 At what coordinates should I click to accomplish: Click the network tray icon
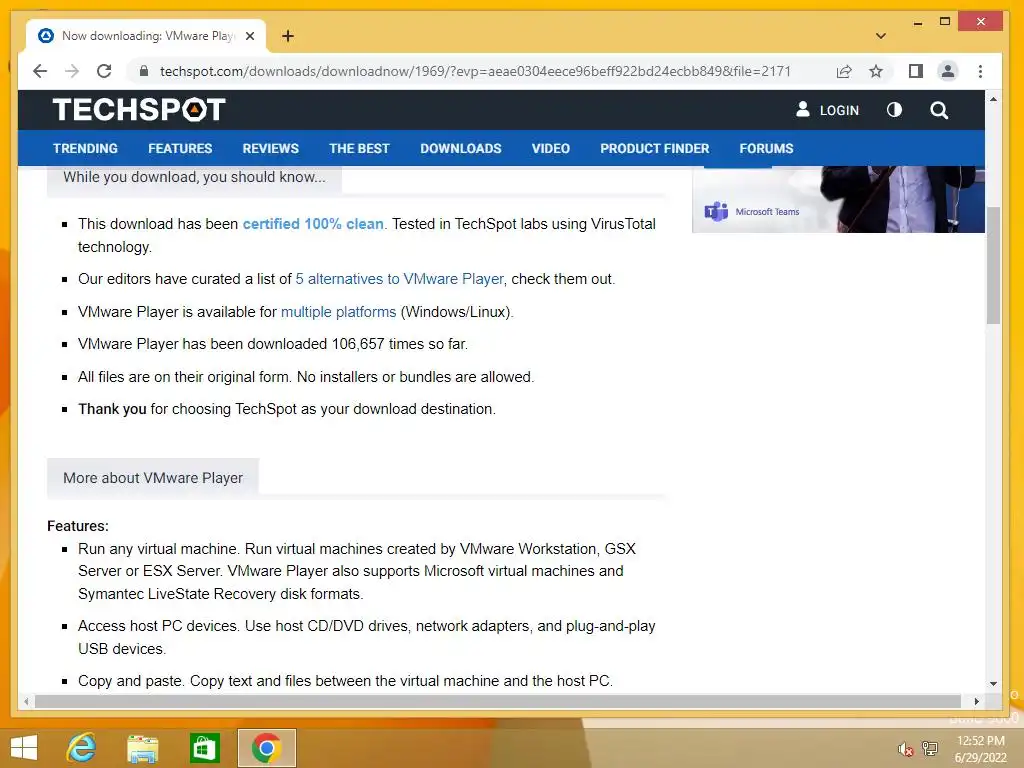930,749
